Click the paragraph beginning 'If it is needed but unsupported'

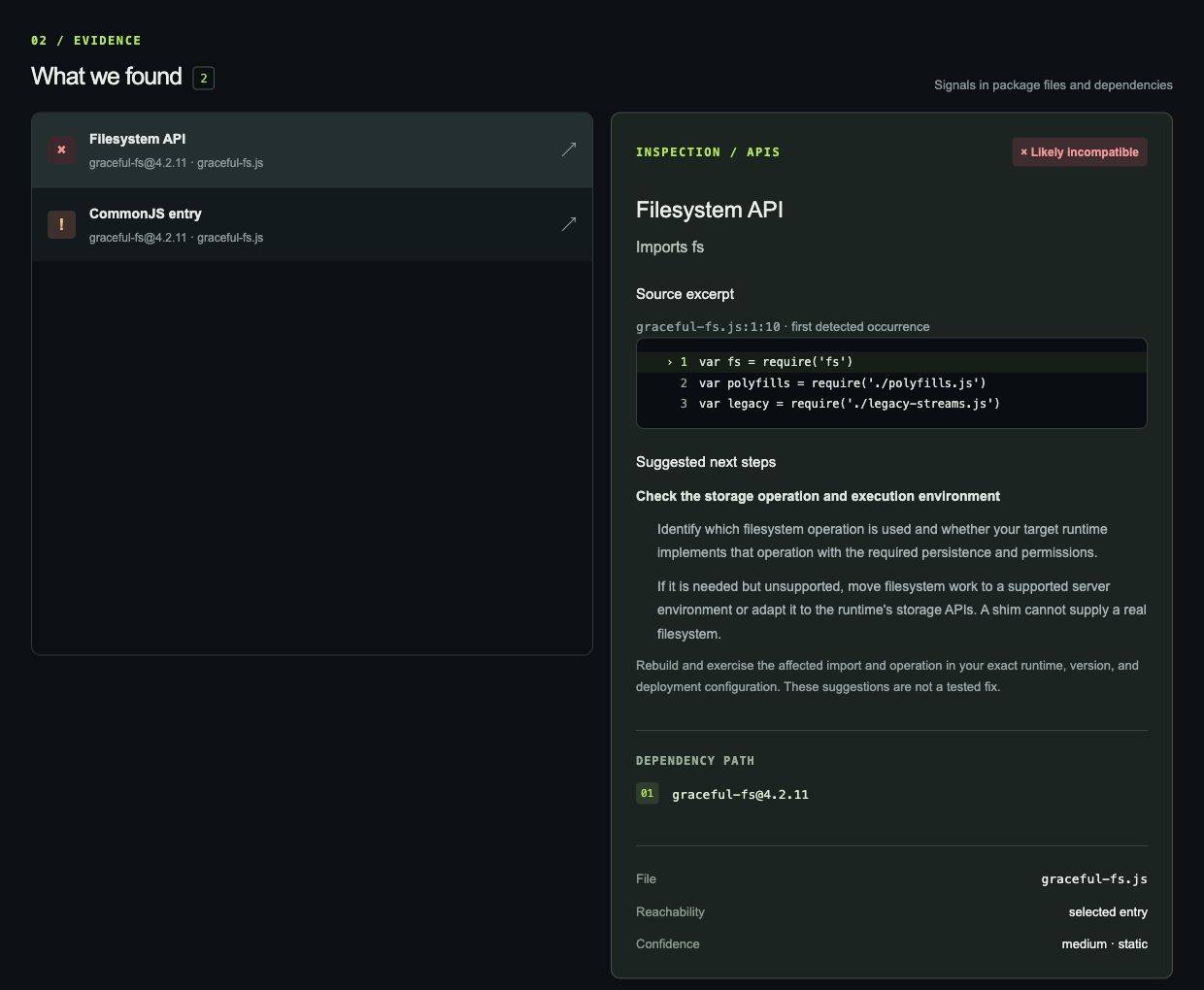(902, 610)
